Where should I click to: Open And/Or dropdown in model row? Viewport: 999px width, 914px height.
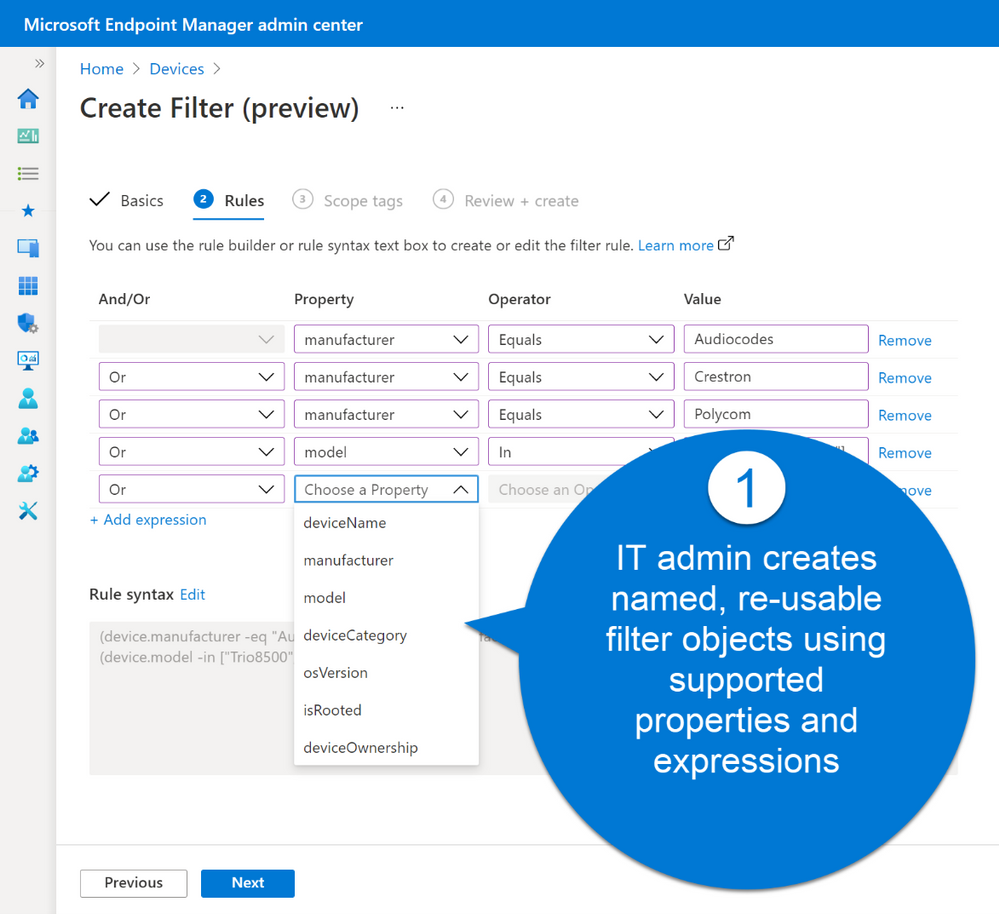tap(191, 452)
